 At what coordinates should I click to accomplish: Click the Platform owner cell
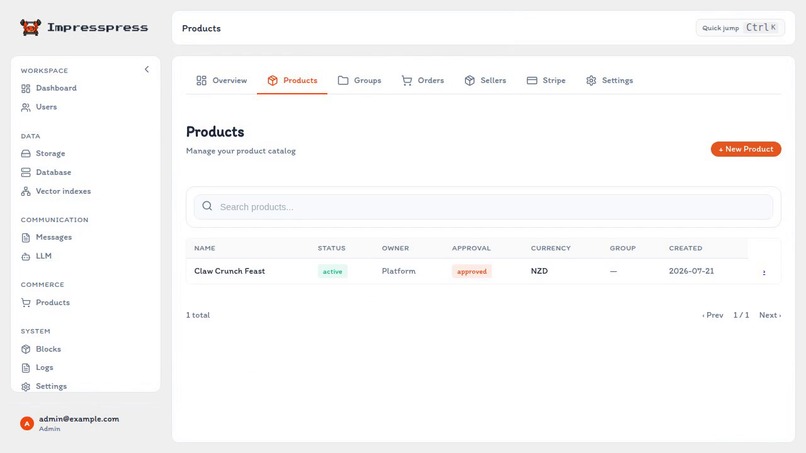pos(398,271)
